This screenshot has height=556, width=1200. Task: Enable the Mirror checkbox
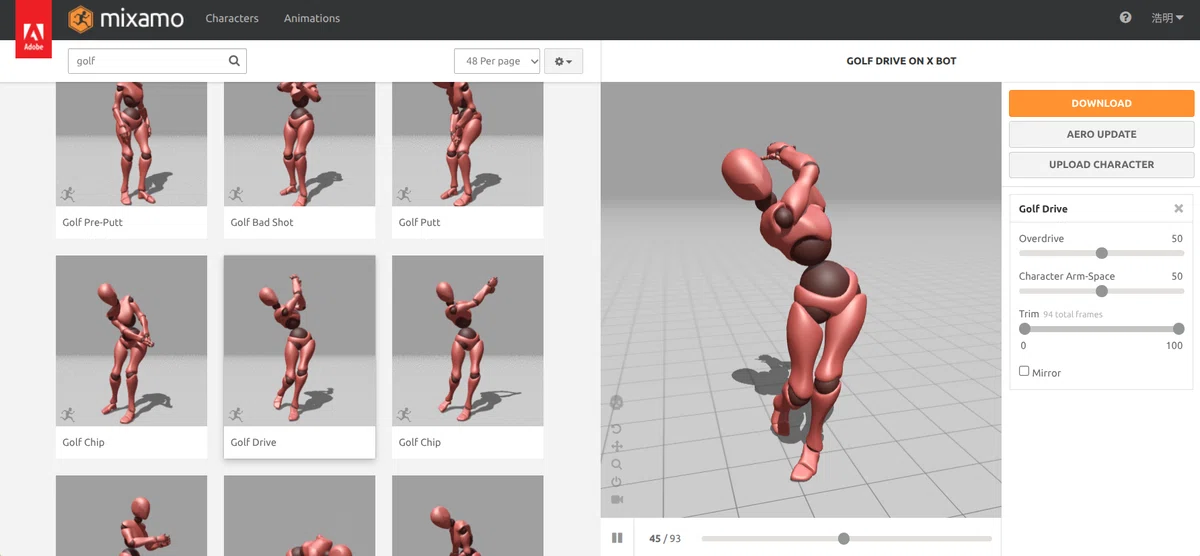click(1024, 371)
